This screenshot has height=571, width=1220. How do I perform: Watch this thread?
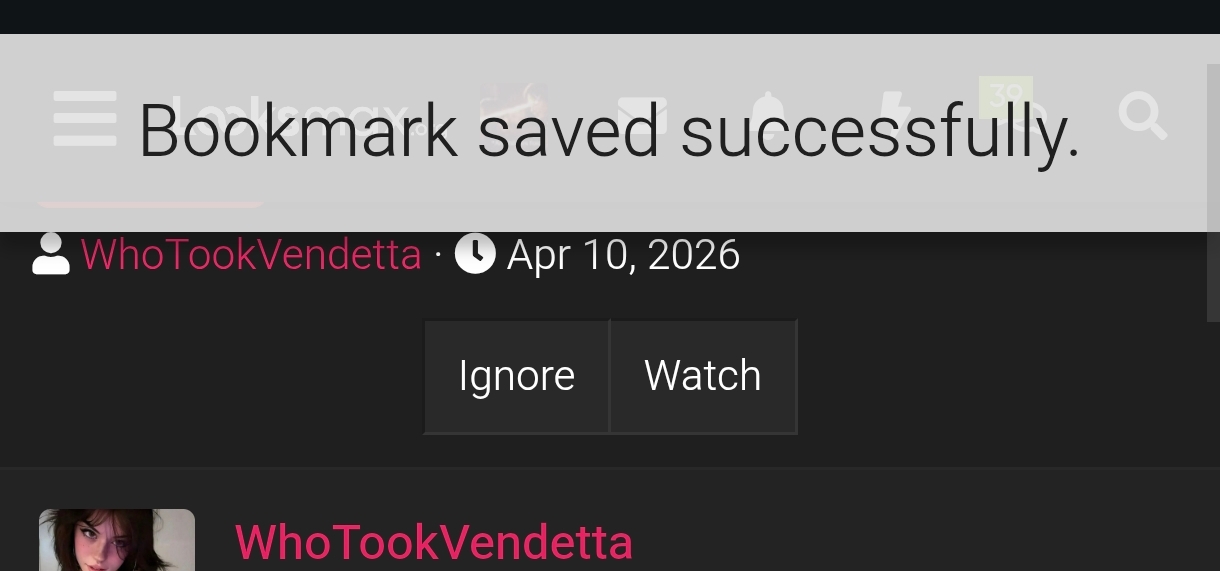tap(703, 376)
